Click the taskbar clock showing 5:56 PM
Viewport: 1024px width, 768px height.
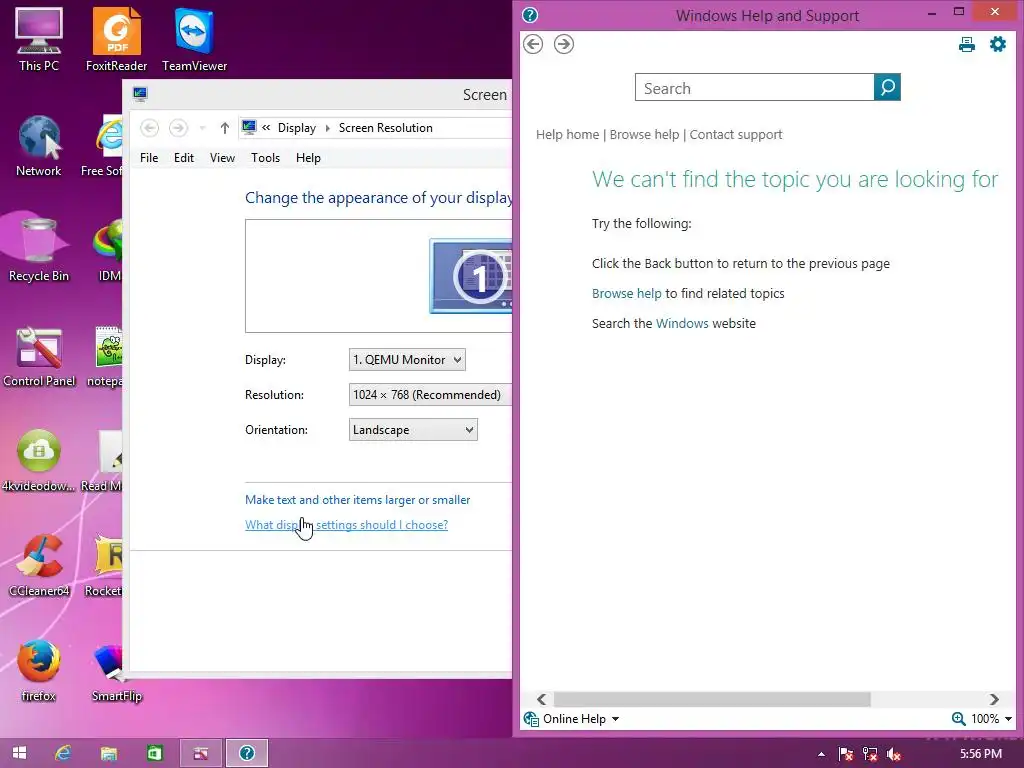[x=980, y=754]
